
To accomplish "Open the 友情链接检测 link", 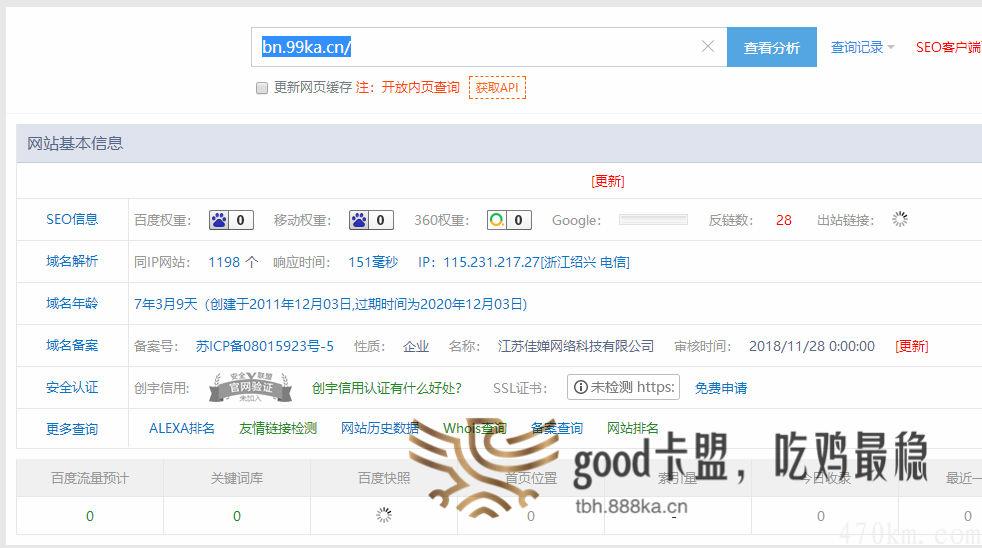I will (x=278, y=428).
